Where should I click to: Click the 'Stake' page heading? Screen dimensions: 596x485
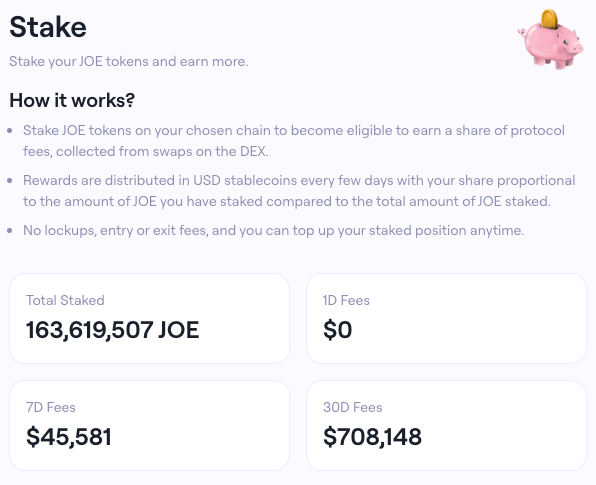pos(48,27)
